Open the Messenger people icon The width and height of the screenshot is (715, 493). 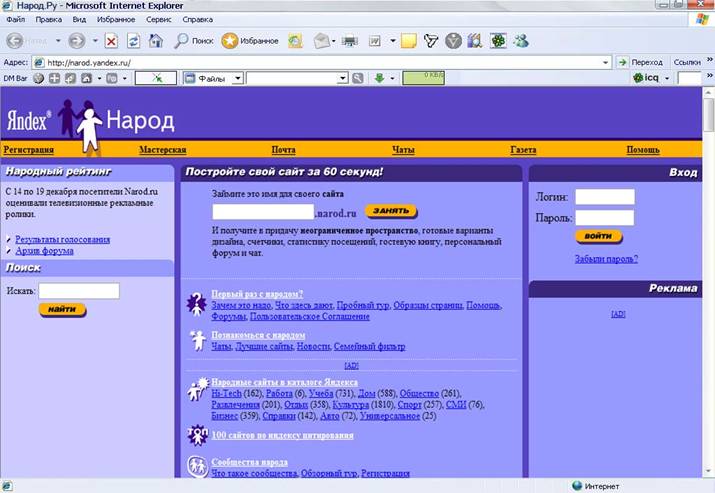pyautogui.click(x=521, y=41)
